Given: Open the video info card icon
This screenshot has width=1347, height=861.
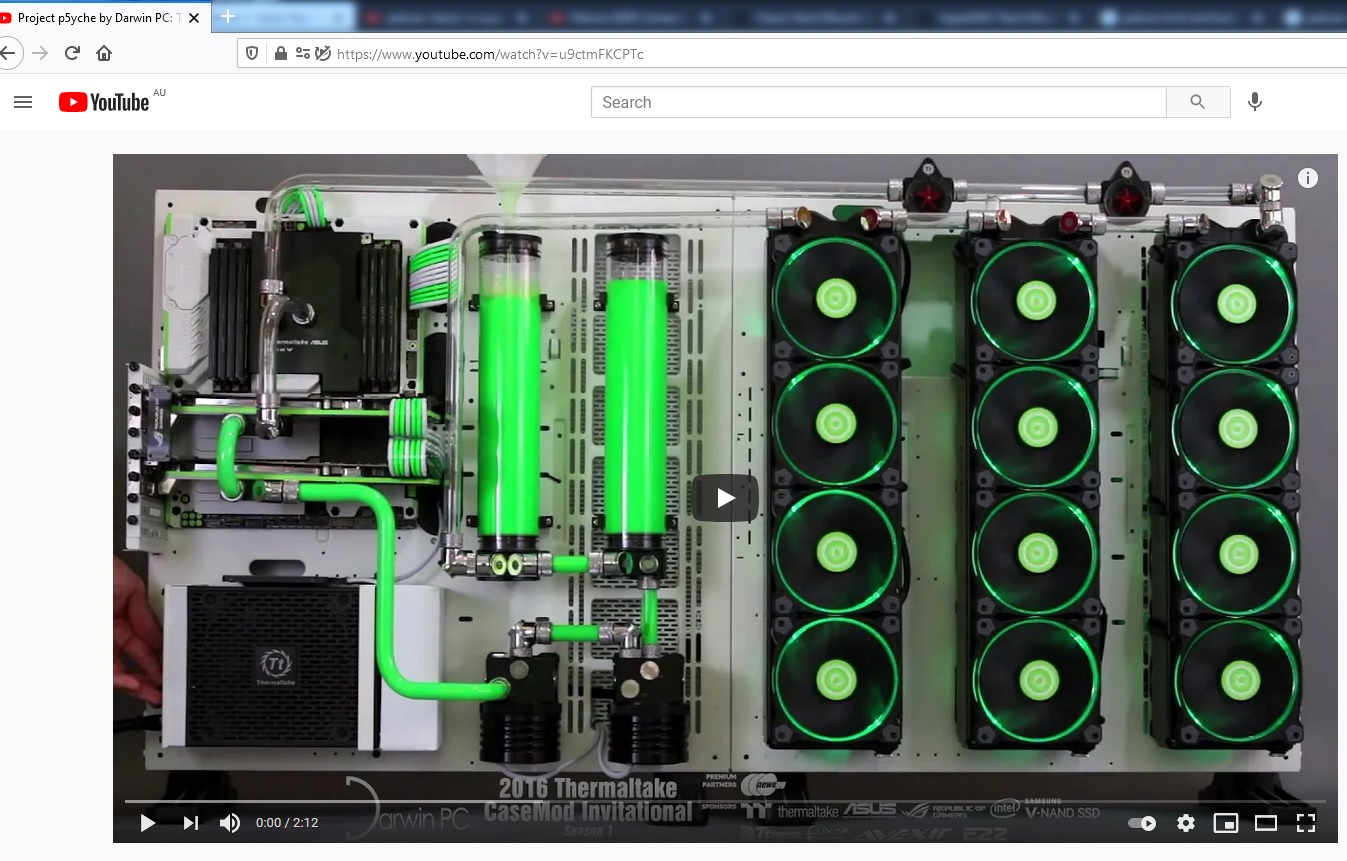Looking at the screenshot, I should [1308, 178].
